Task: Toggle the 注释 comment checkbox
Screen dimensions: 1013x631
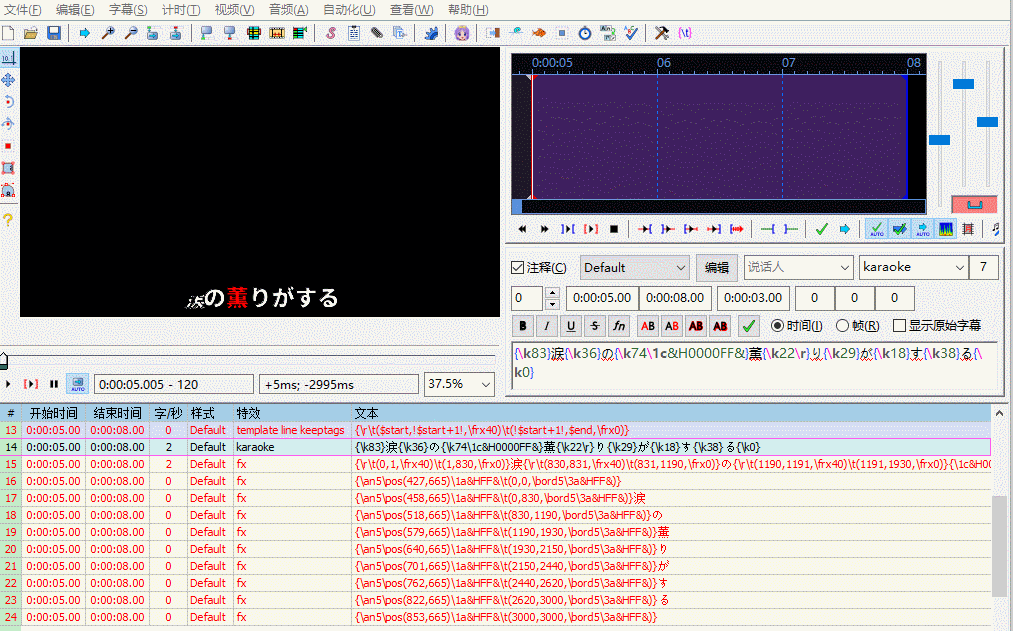Action: [518, 268]
